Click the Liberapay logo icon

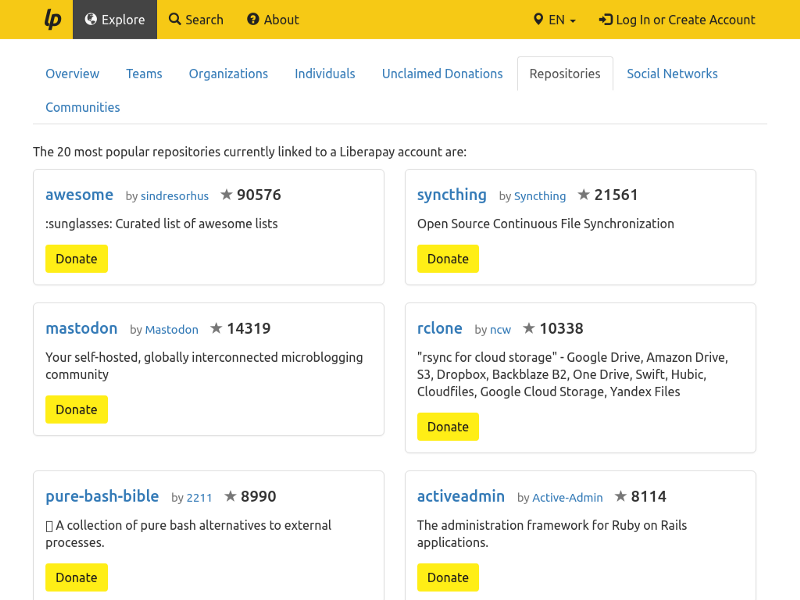[53, 19]
